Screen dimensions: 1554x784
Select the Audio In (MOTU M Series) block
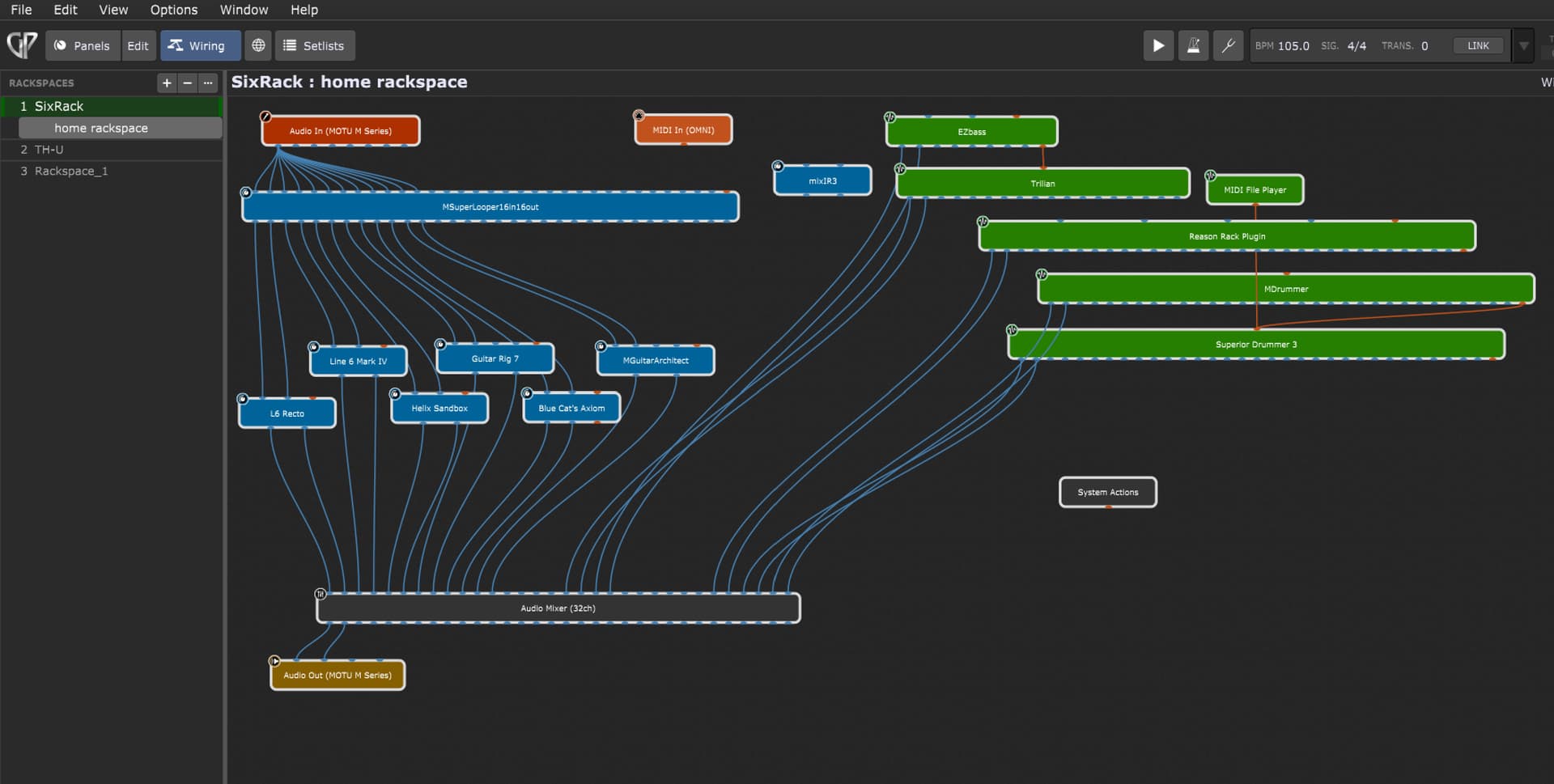coord(341,130)
